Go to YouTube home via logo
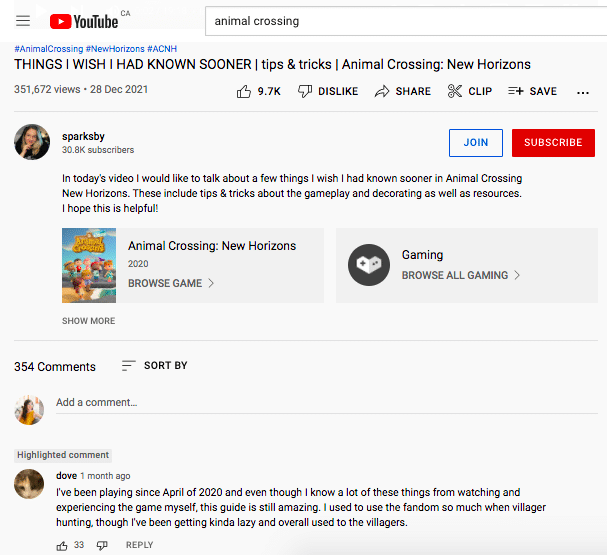The height and width of the screenshot is (555, 607). tap(84, 21)
